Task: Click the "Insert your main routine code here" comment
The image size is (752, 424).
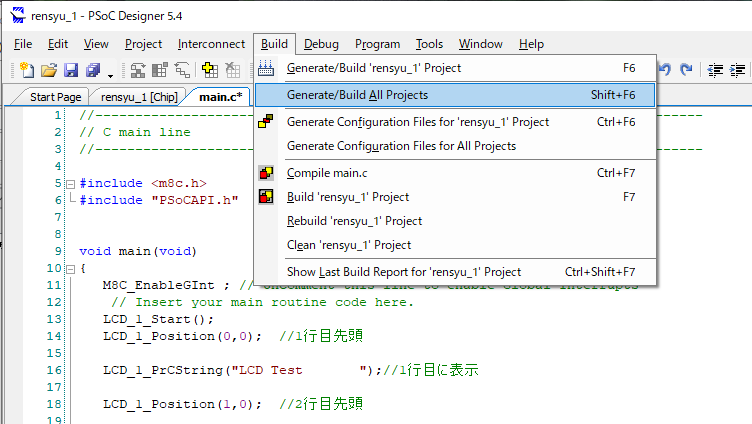Action: (x=262, y=303)
